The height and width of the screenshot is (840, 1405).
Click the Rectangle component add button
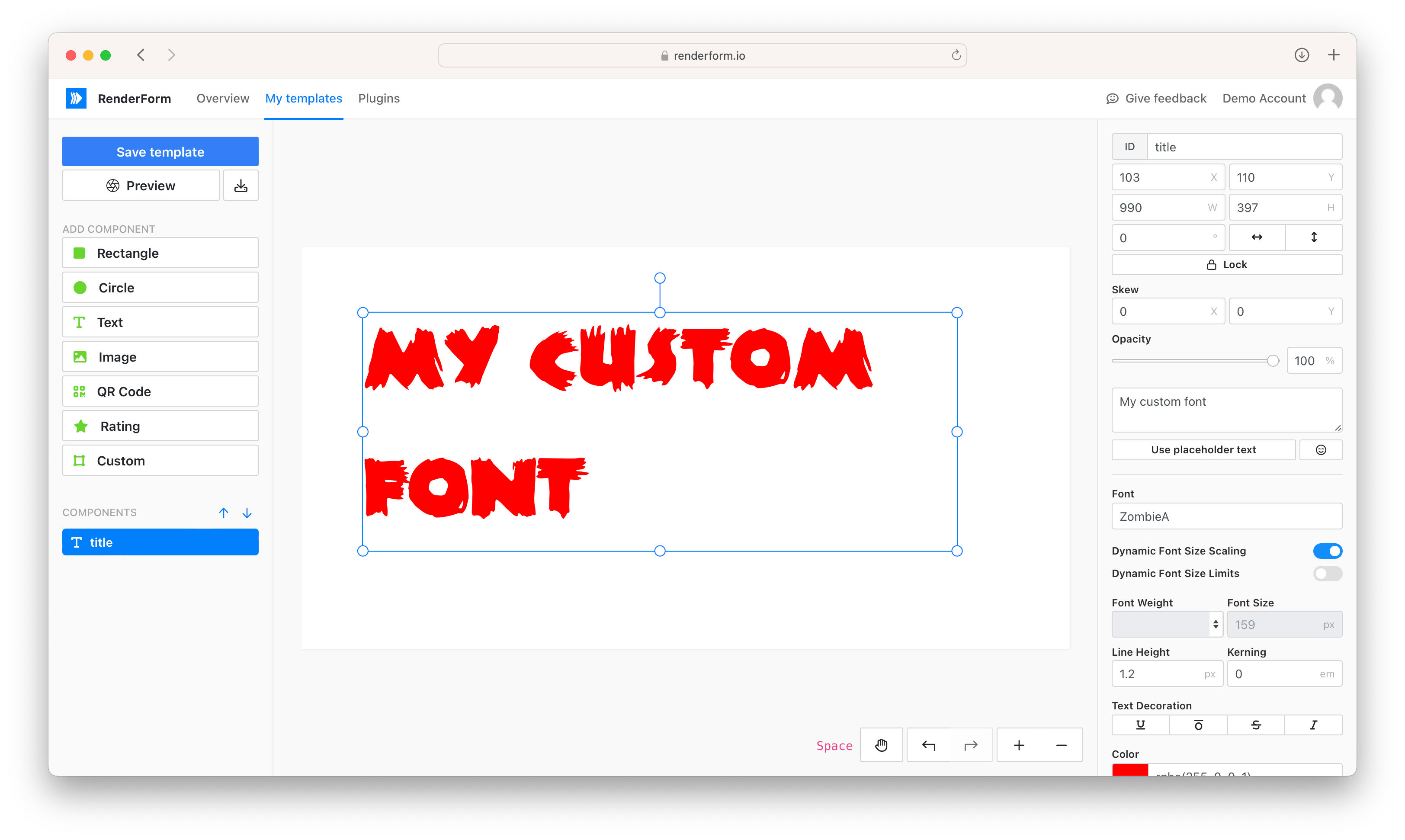pos(160,253)
